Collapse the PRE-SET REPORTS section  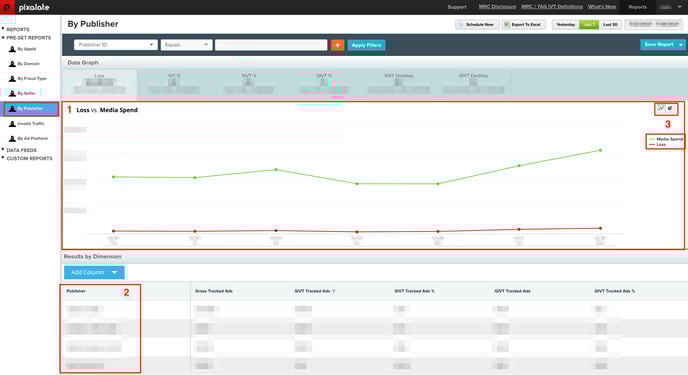(29, 38)
